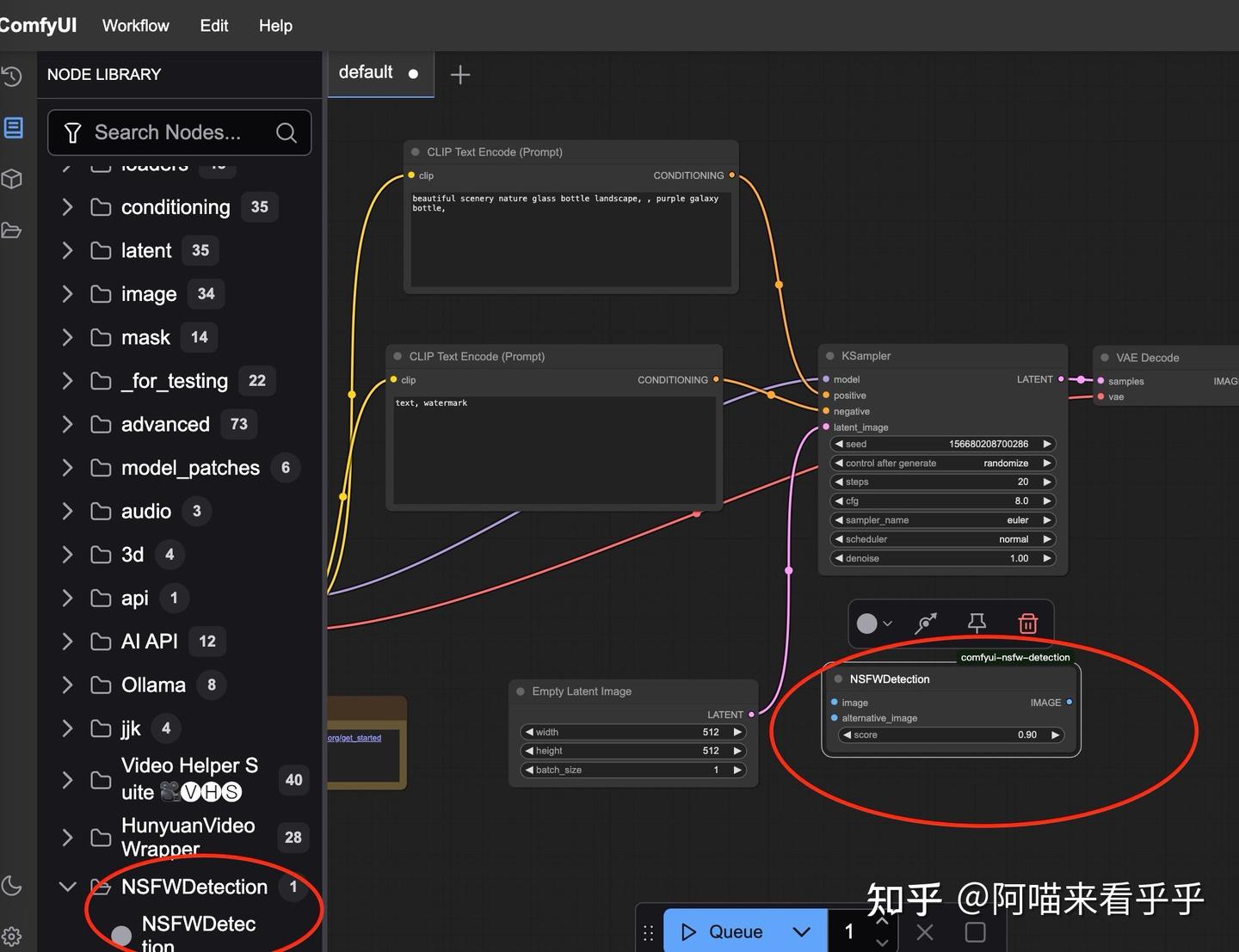Adjust the denoise 1.00 slider field
This screenshot has width=1239, height=952.
(x=942, y=558)
